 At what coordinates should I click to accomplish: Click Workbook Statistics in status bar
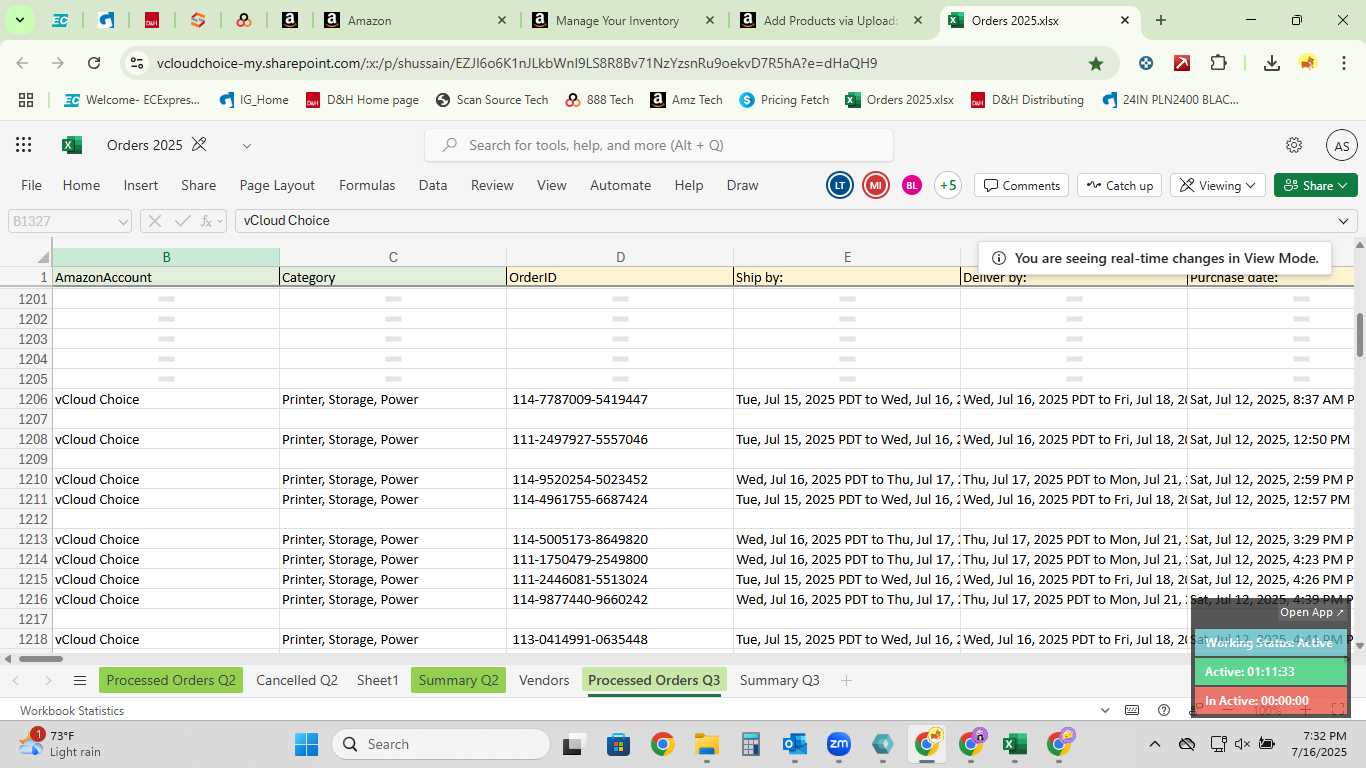tap(72, 710)
